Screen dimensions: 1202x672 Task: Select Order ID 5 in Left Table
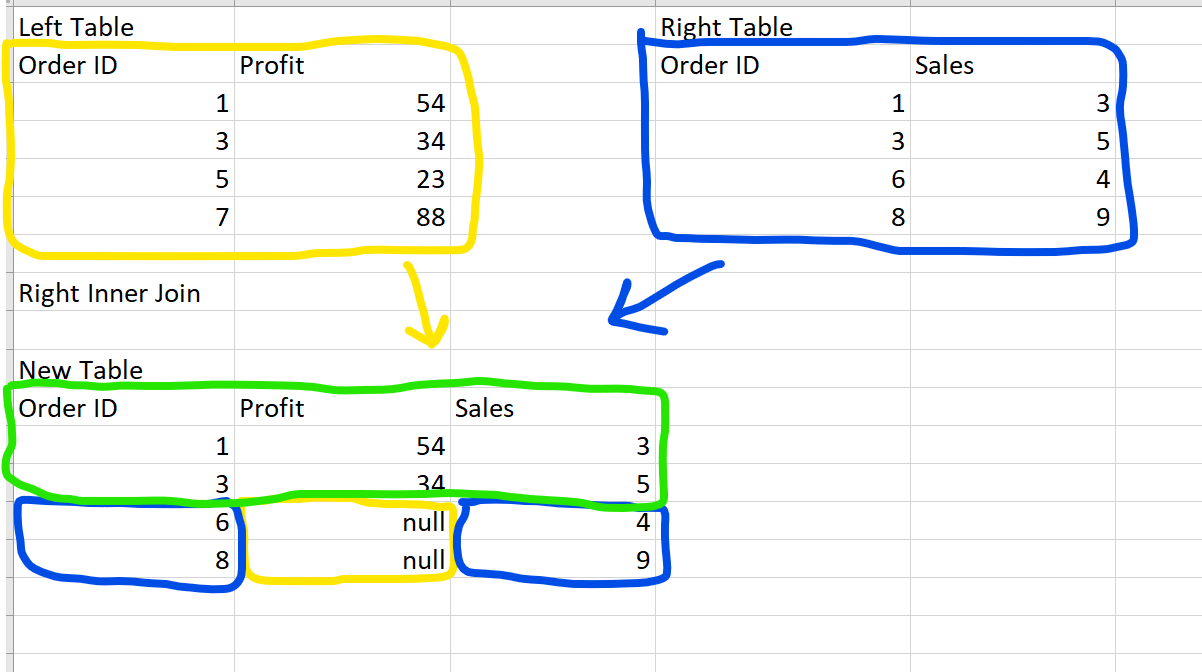tap(221, 180)
